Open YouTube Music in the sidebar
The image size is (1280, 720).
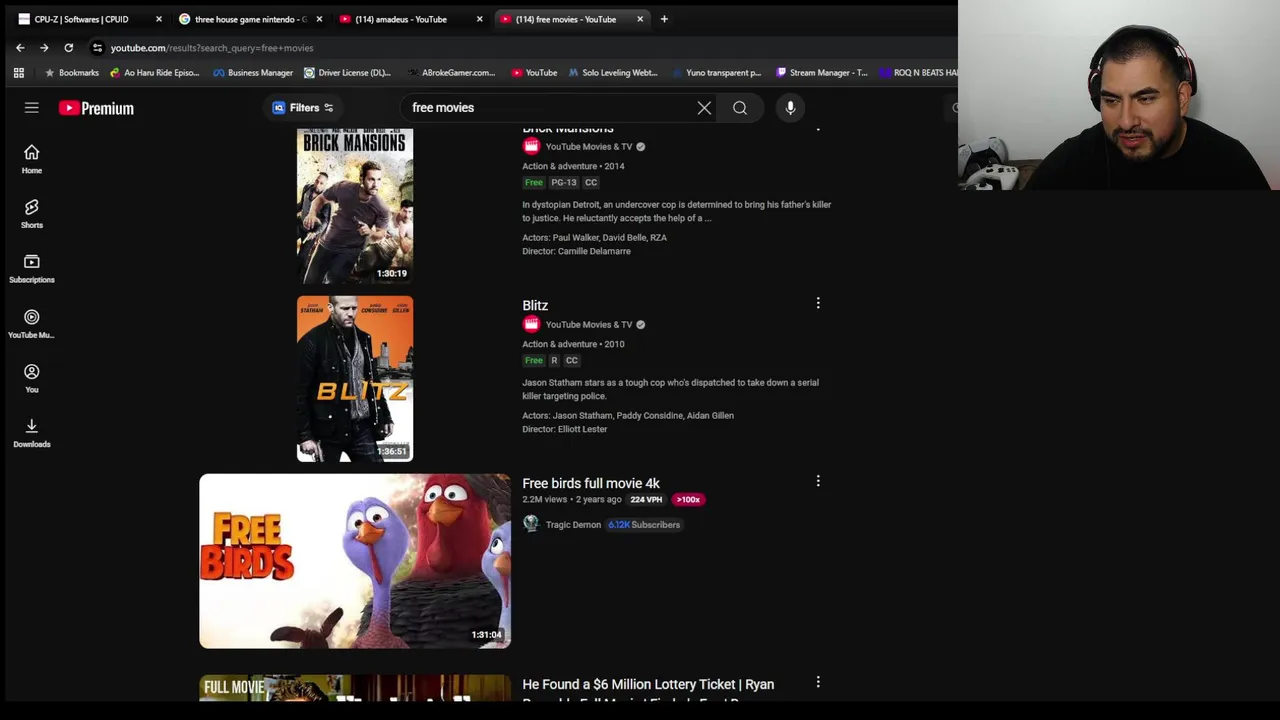(x=31, y=323)
